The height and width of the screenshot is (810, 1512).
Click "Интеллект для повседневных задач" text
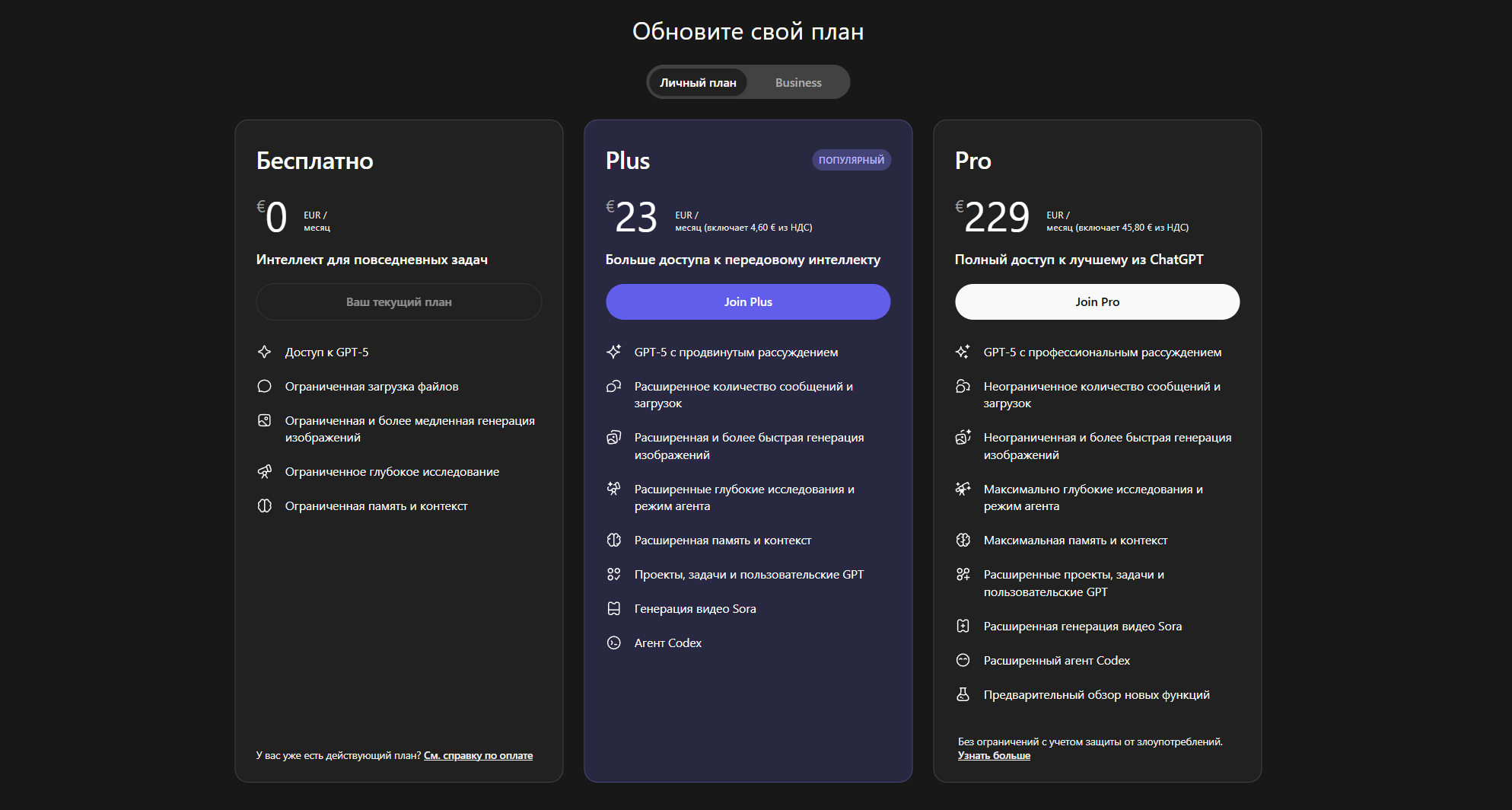(x=372, y=260)
